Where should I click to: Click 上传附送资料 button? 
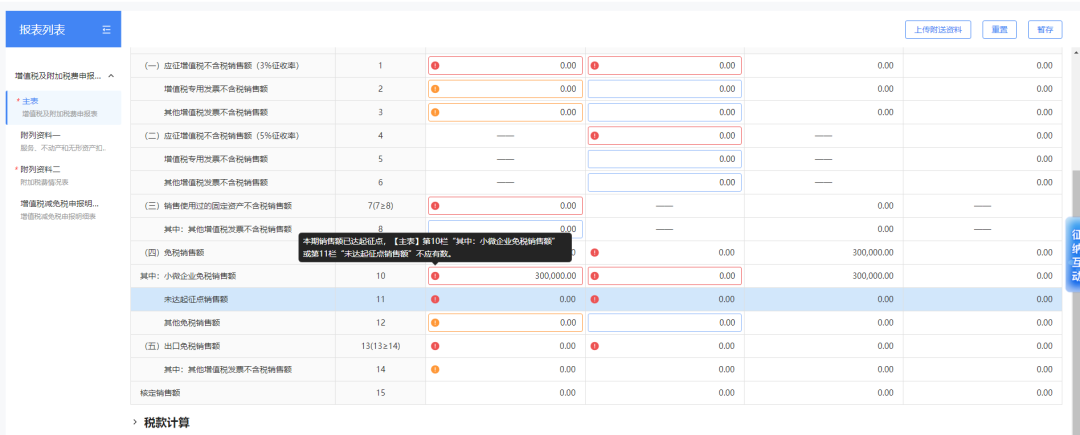point(937,30)
